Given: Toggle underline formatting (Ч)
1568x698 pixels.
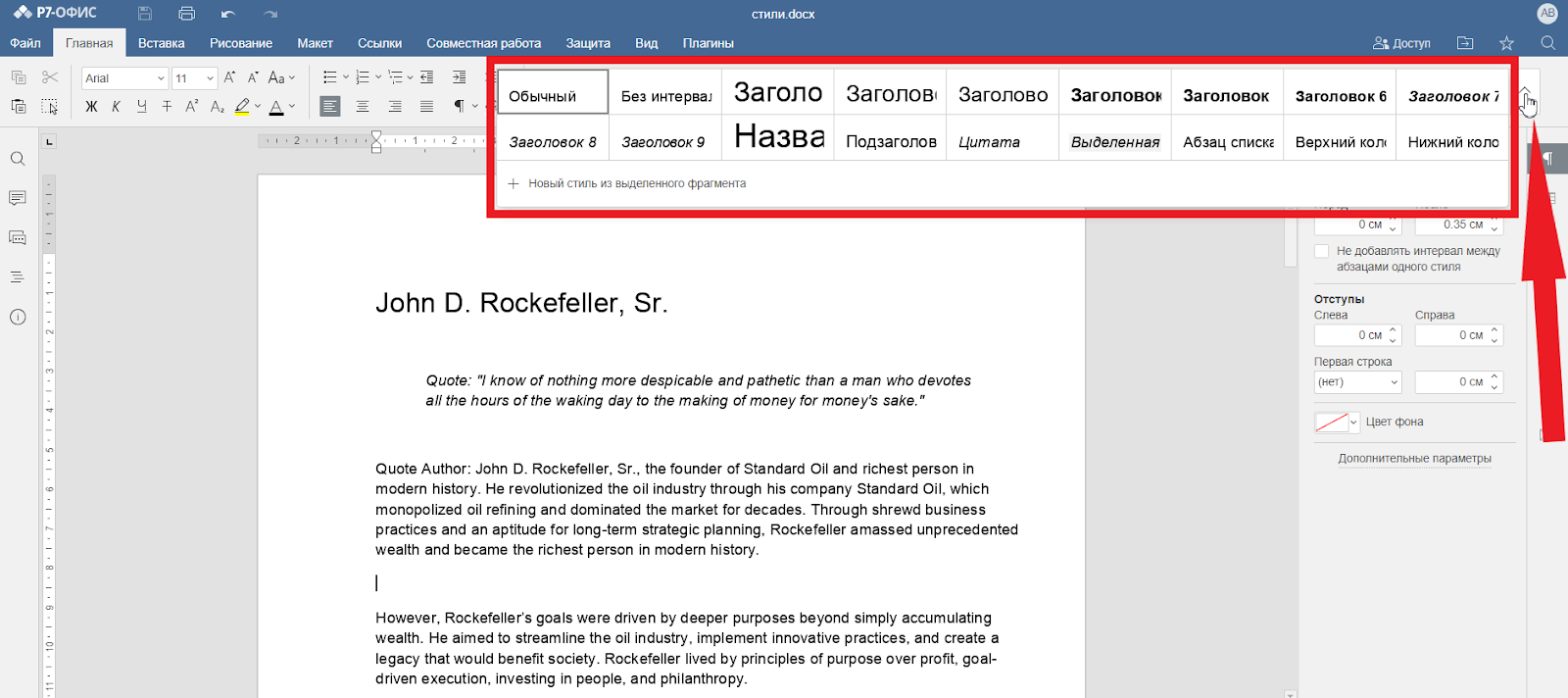Looking at the screenshot, I should pyautogui.click(x=141, y=106).
